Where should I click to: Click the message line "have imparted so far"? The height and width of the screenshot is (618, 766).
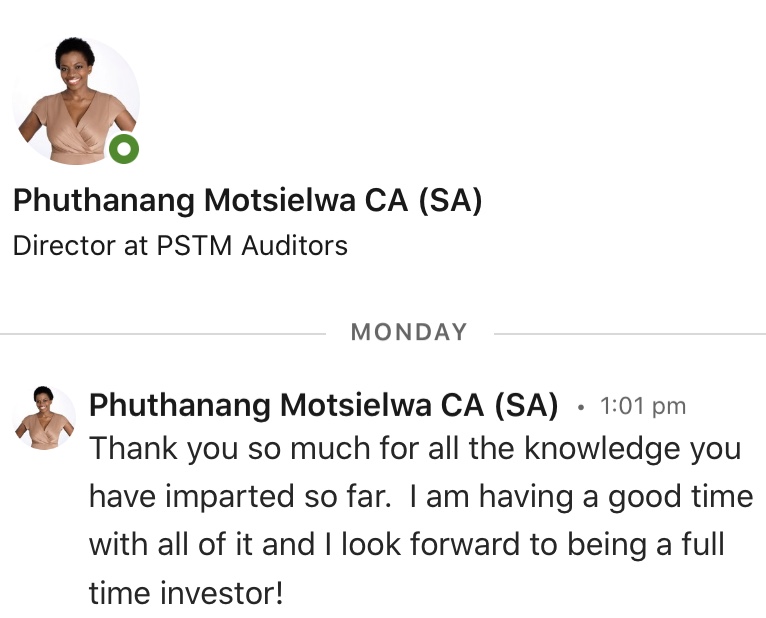pyautogui.click(x=421, y=496)
